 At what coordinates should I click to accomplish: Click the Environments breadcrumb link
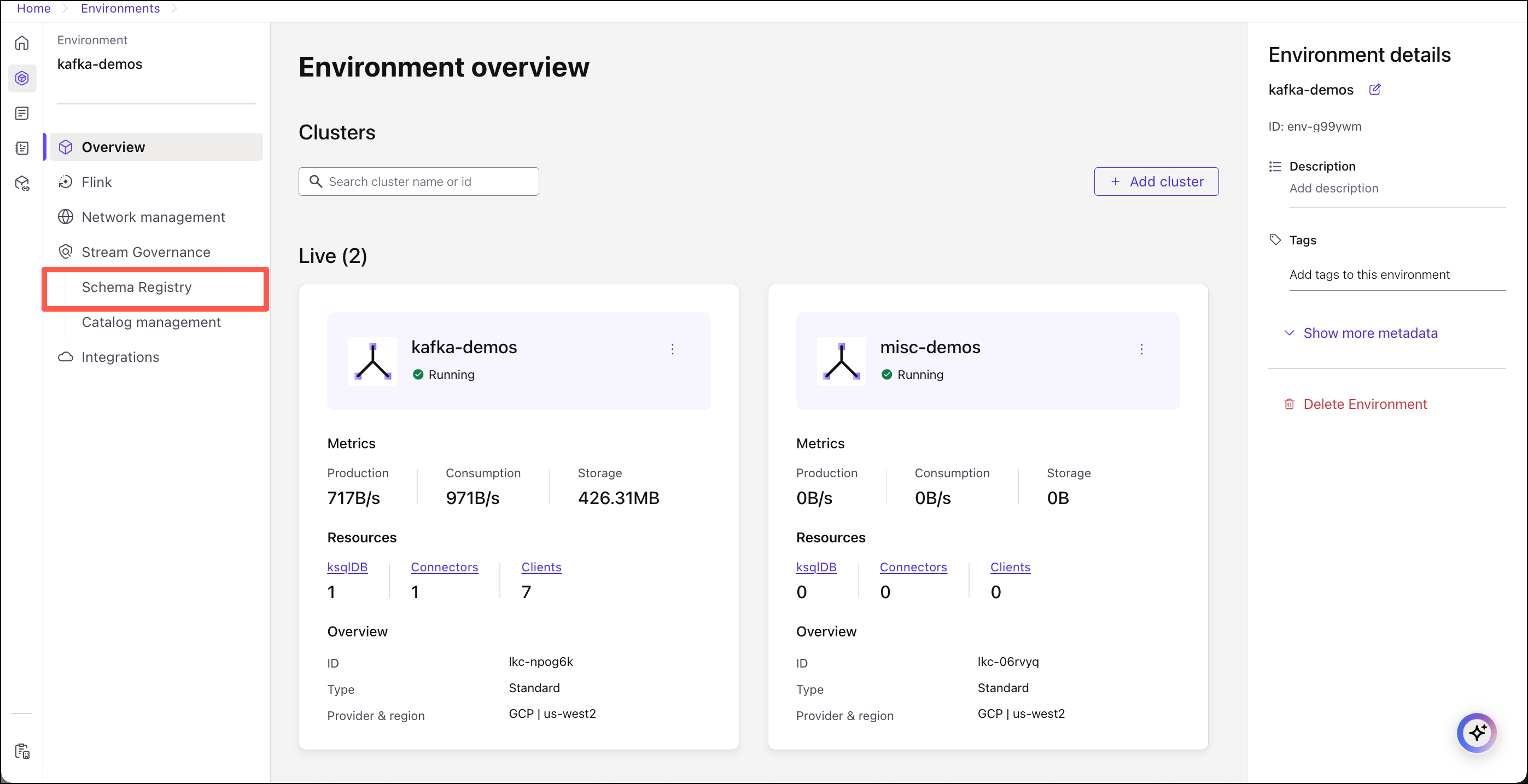(x=120, y=8)
